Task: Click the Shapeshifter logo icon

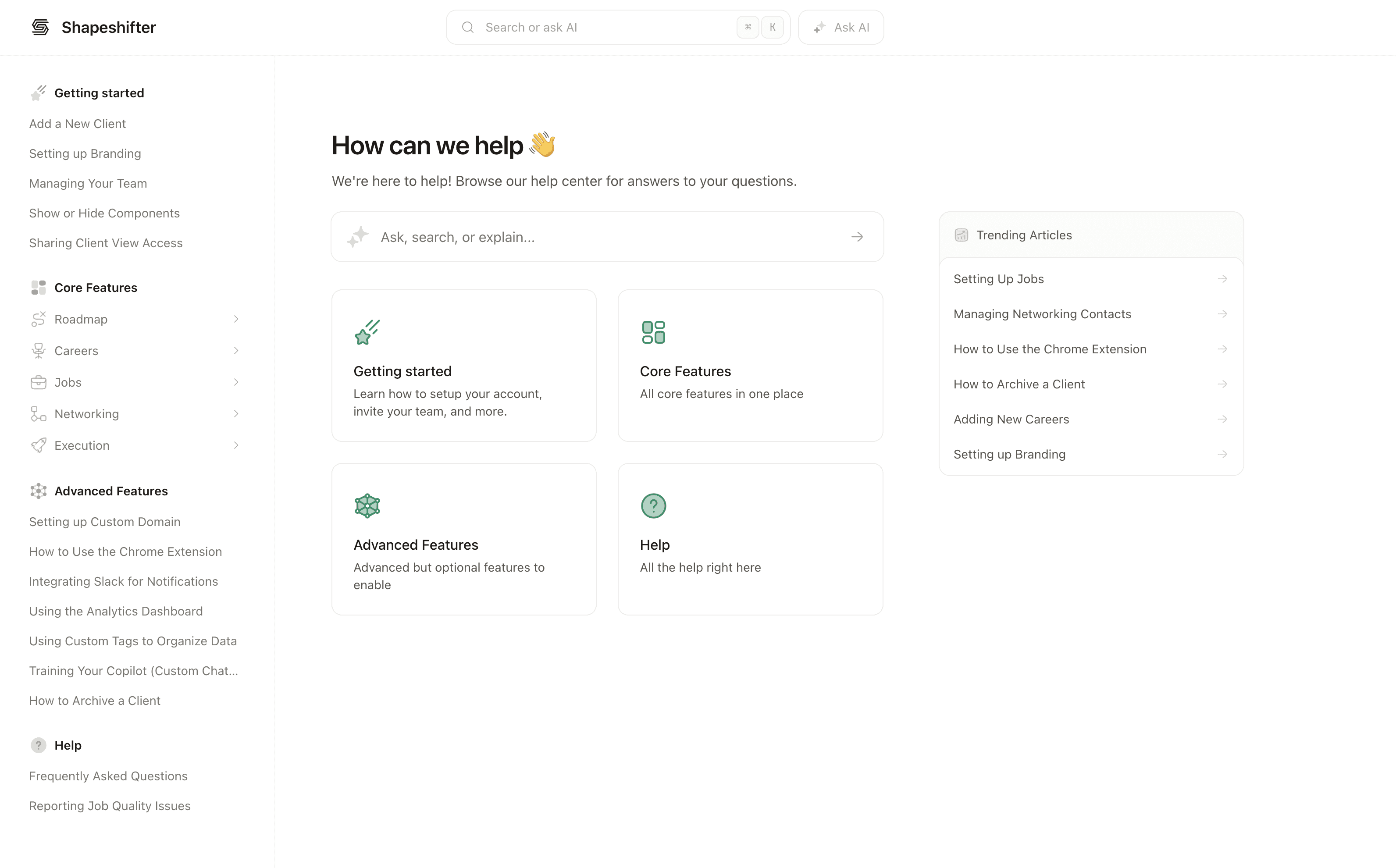Action: pos(40,27)
